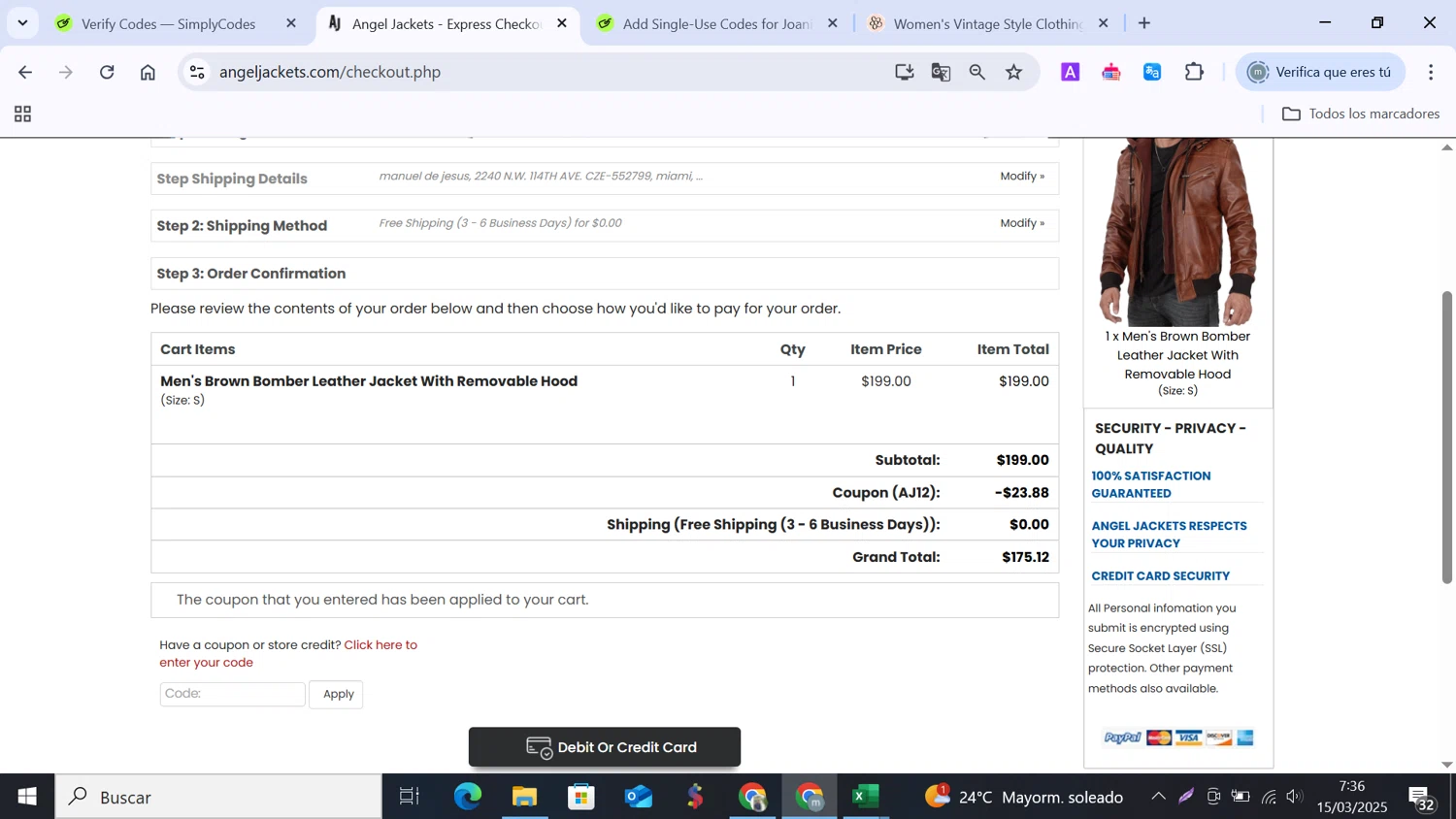Translate this page icon

click(941, 72)
